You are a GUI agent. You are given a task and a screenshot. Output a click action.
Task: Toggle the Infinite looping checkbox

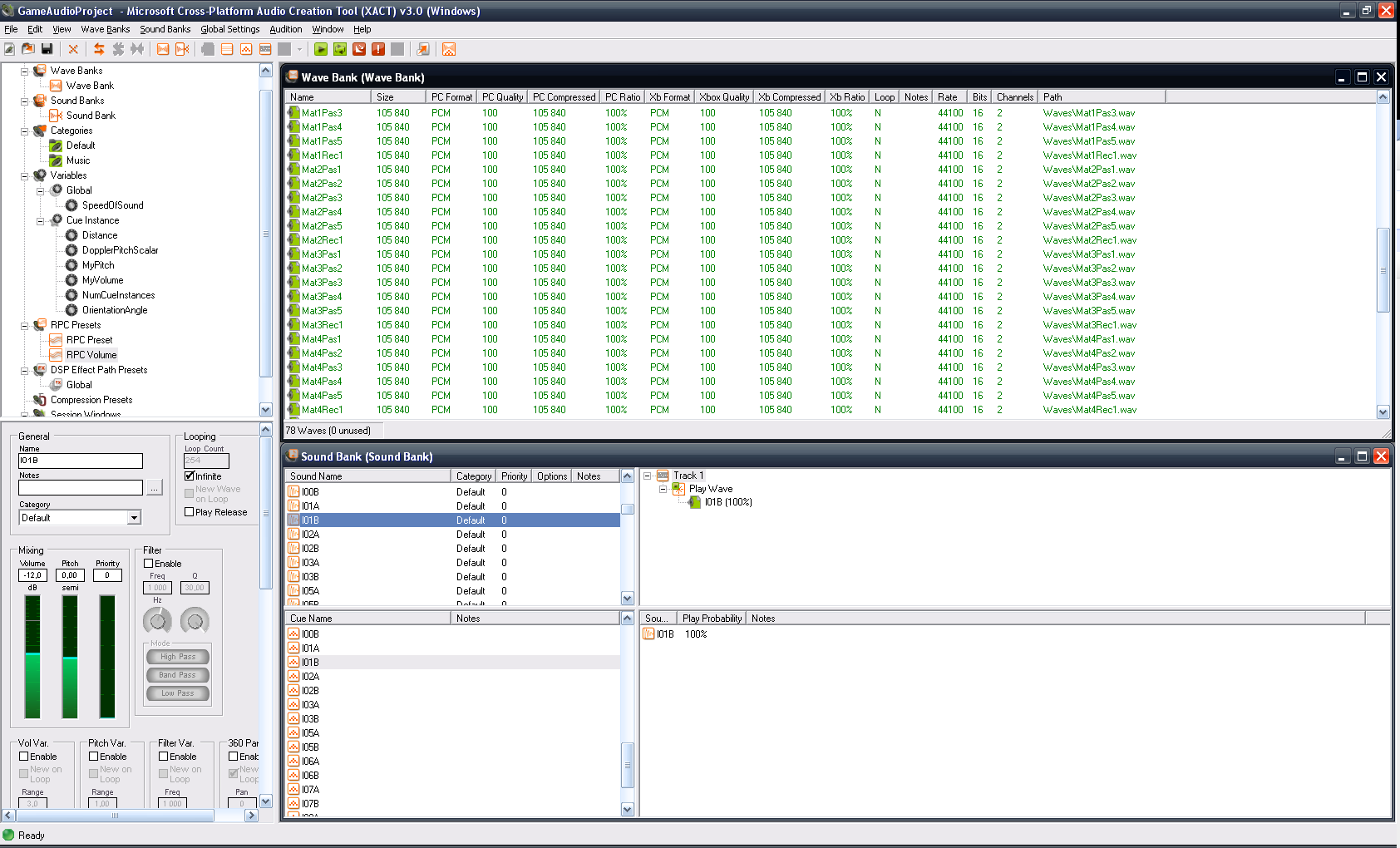tap(190, 476)
